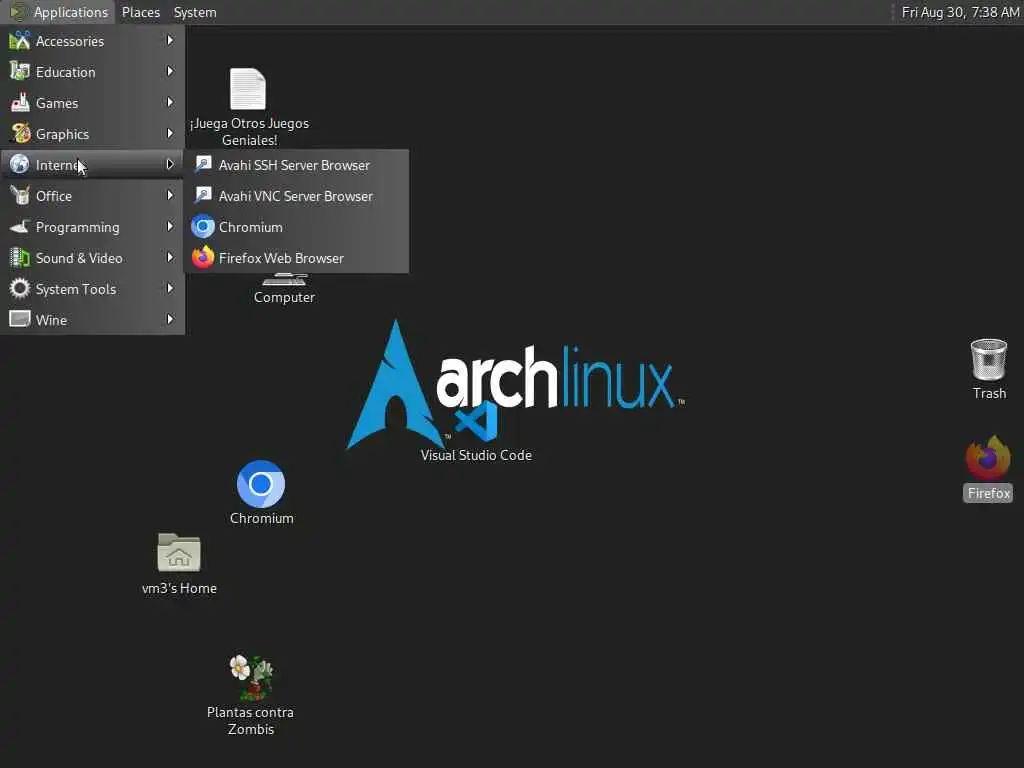Click the Visual Studio Code desktop label
This screenshot has height=768, width=1024.
coord(476,455)
